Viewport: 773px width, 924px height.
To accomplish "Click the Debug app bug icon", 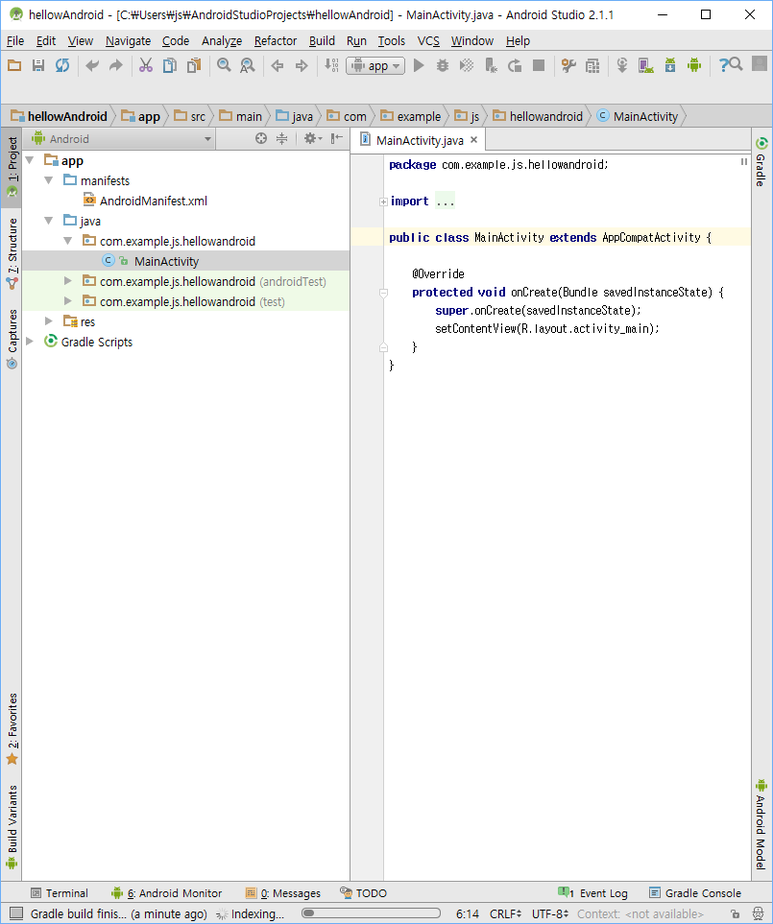I will [x=442, y=65].
